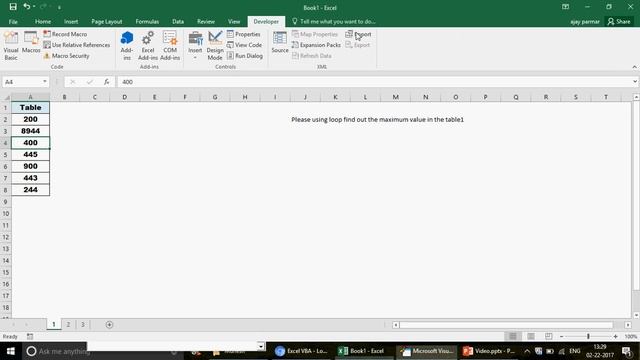Open the XML Source pane
The image size is (640, 360).
tap(280, 42)
